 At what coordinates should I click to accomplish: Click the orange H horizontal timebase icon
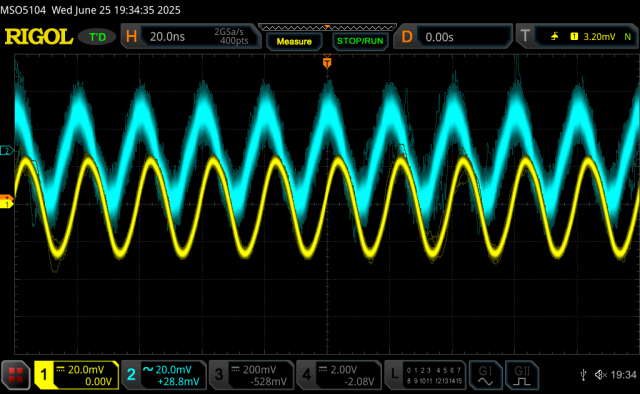[131, 37]
